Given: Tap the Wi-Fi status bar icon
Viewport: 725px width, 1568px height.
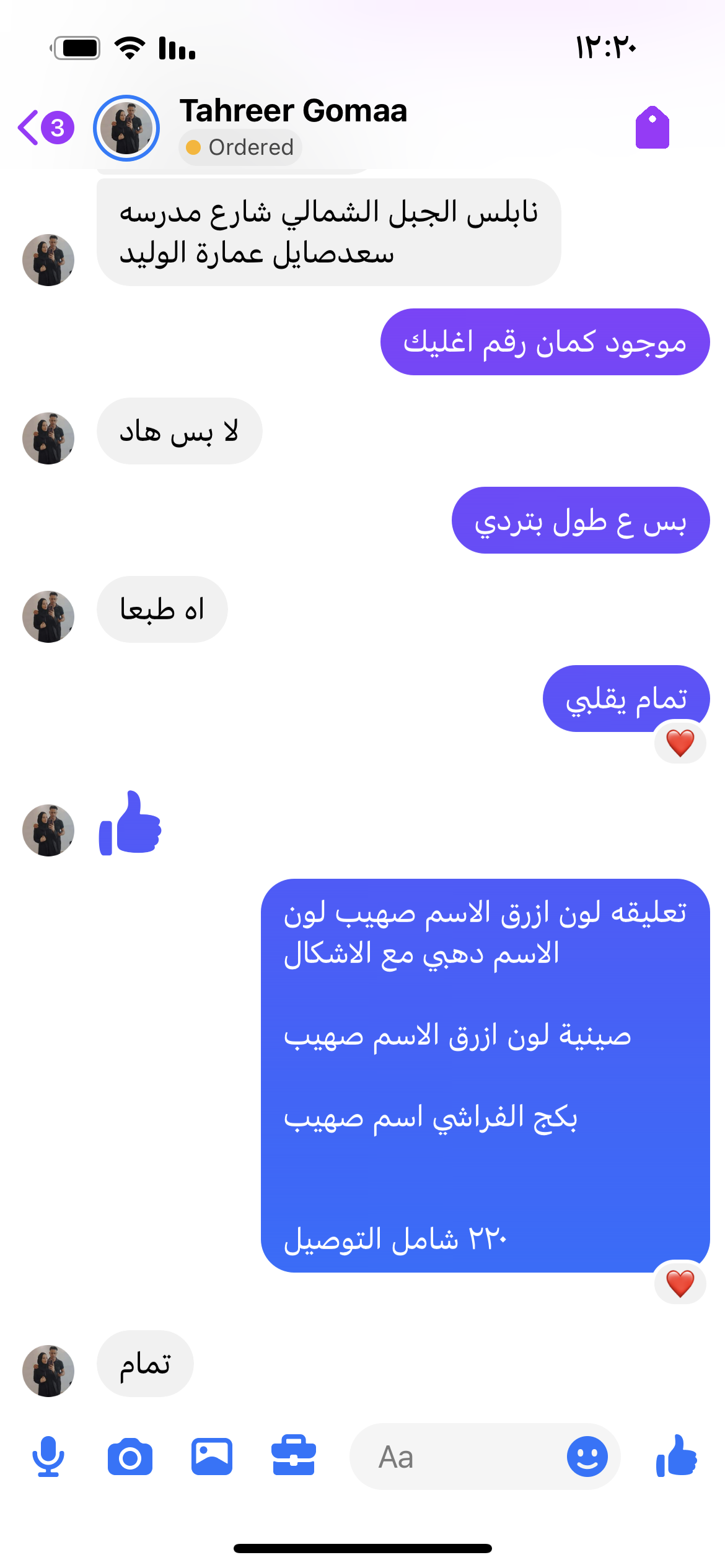Looking at the screenshot, I should (x=130, y=48).
